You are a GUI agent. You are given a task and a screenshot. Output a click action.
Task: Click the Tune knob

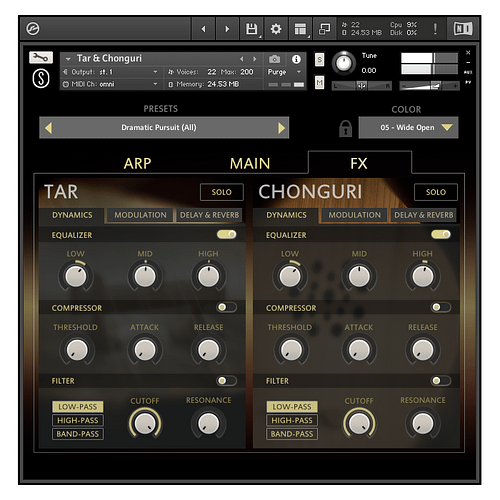(x=344, y=63)
